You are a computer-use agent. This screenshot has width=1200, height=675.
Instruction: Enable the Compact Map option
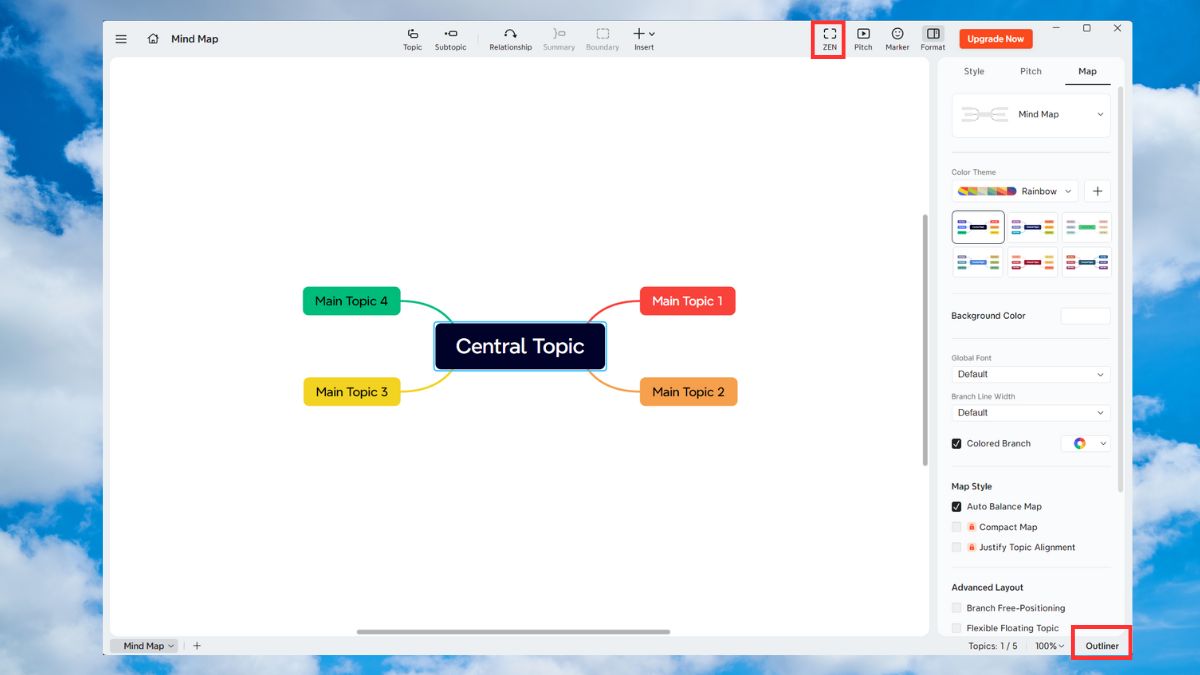(x=956, y=527)
